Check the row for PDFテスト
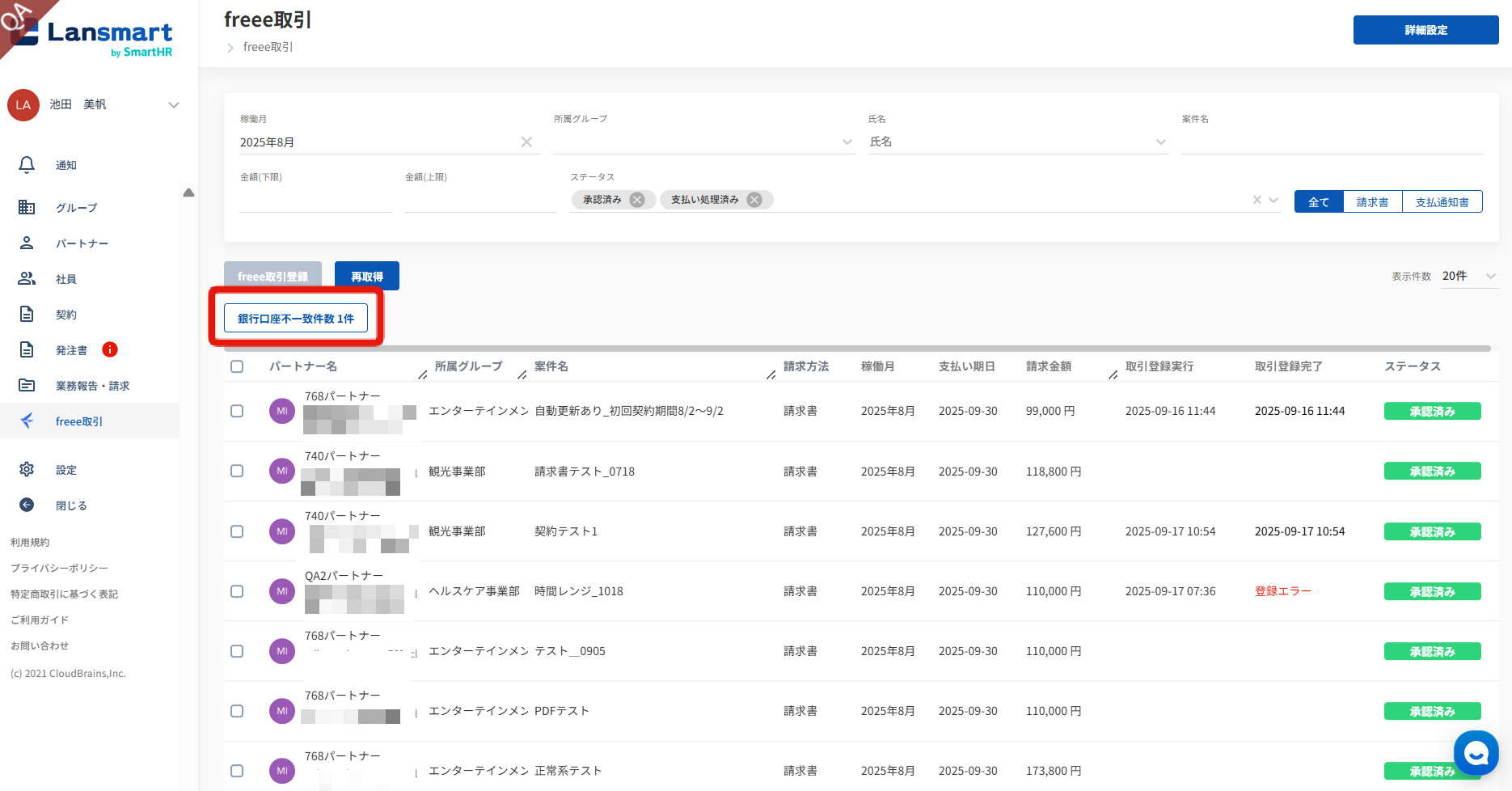1512x791 pixels. 237,711
